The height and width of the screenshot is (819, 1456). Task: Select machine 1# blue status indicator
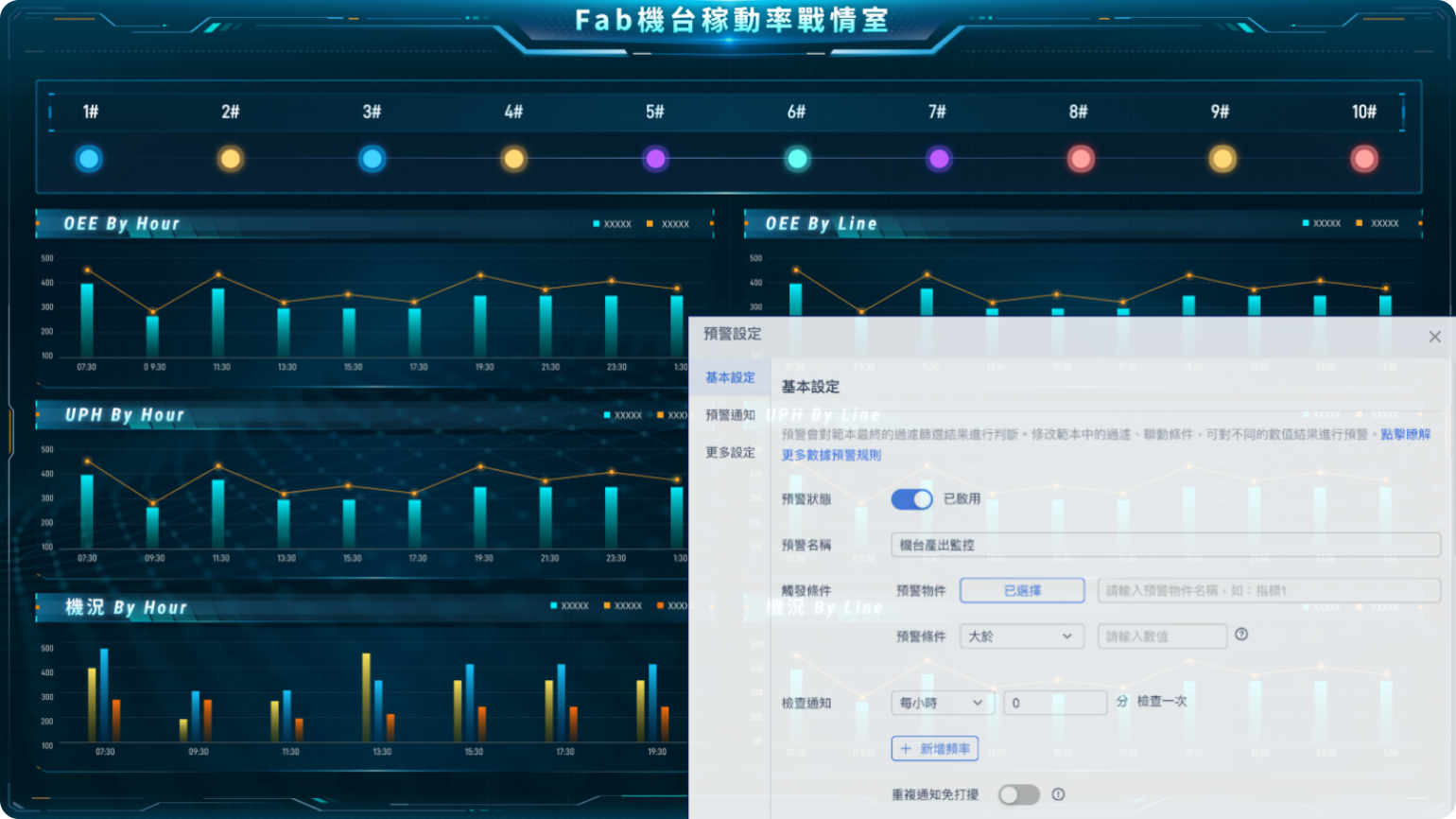pyautogui.click(x=89, y=159)
